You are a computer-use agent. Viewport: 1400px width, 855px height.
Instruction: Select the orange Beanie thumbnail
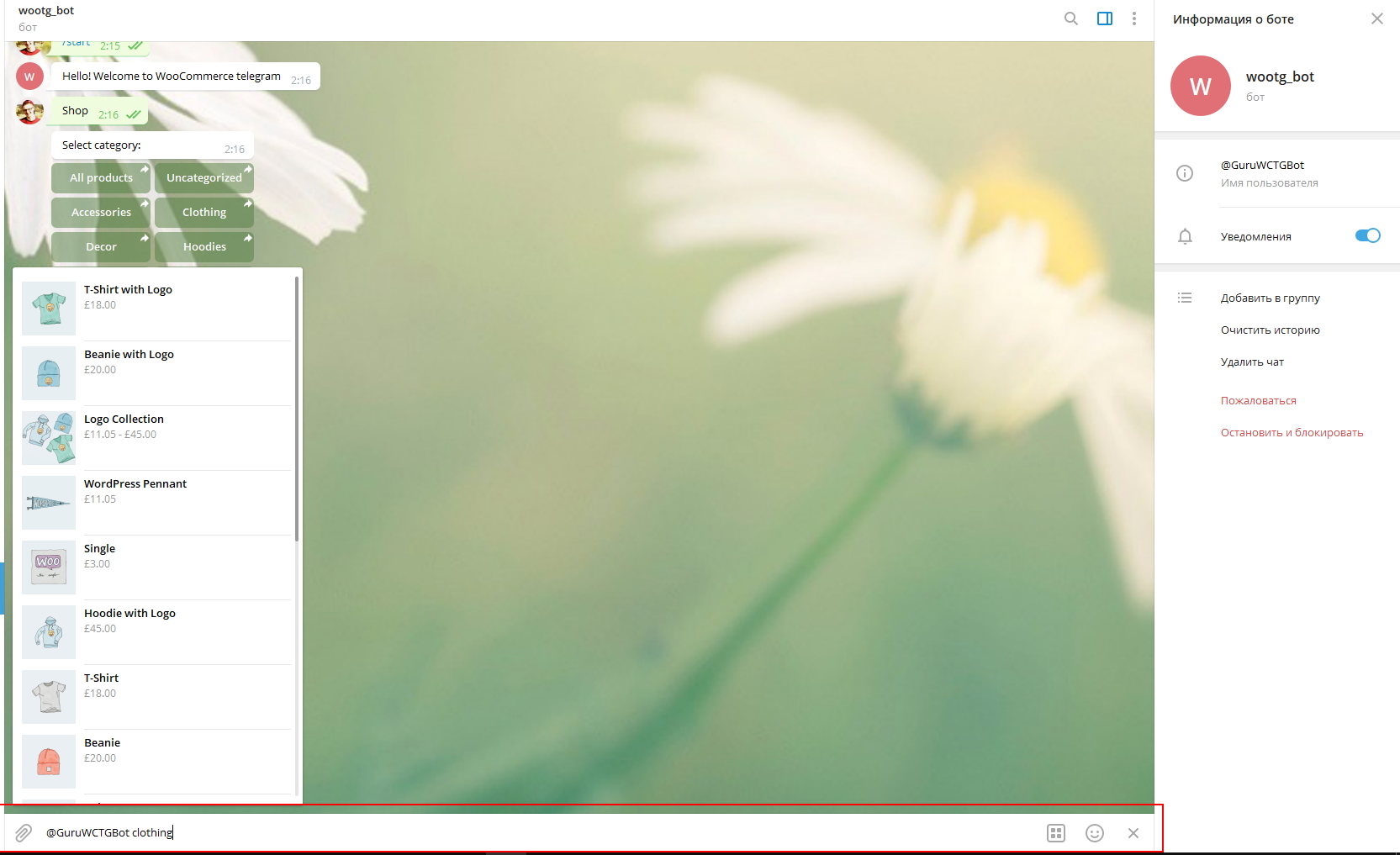tap(49, 762)
